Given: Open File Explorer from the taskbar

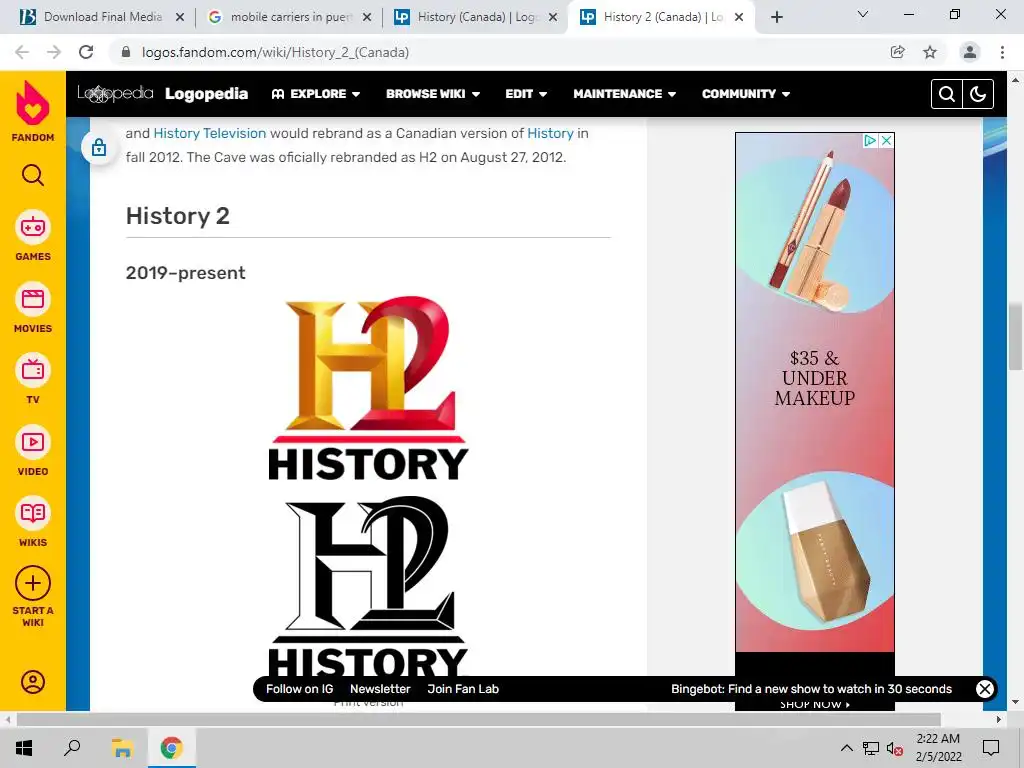Looking at the screenshot, I should point(122,748).
